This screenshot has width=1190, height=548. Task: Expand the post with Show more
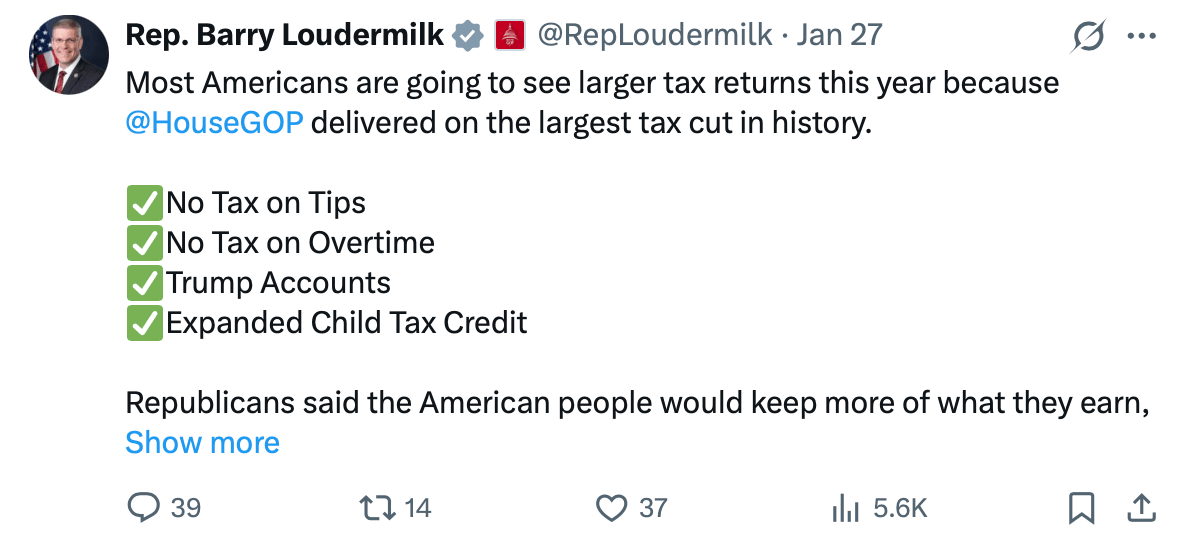click(x=202, y=442)
